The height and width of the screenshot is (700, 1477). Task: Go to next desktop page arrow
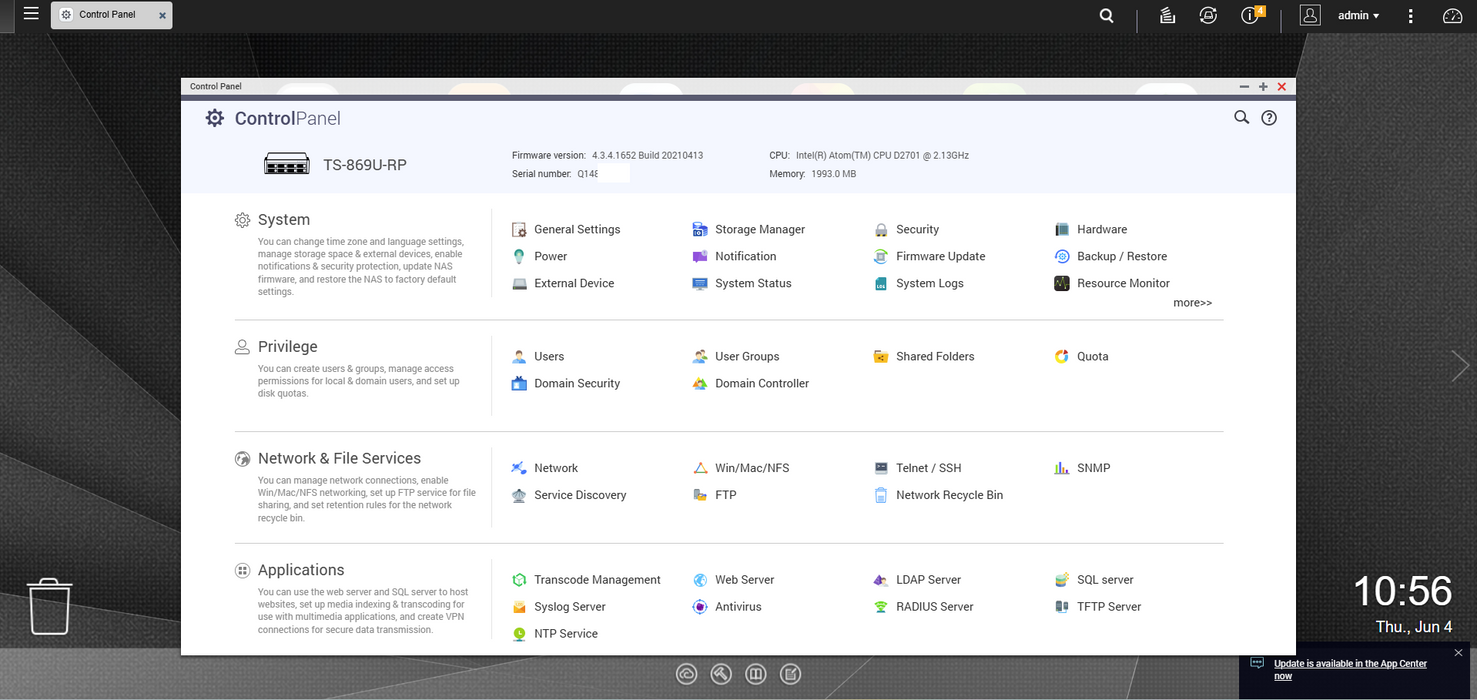1460,366
